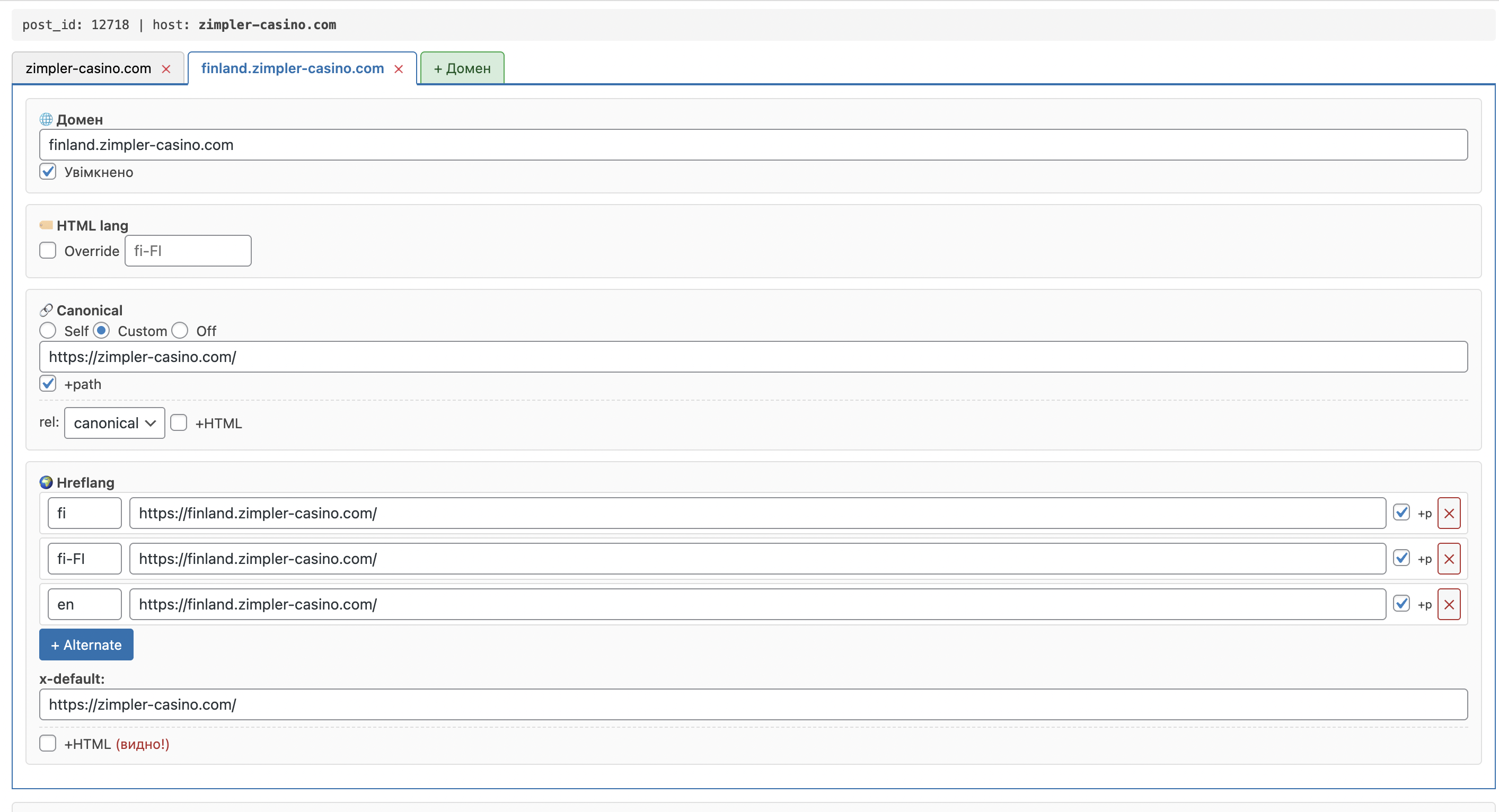Click the tag icon beside HTML lang
The height and width of the screenshot is (812, 1499).
click(x=46, y=225)
